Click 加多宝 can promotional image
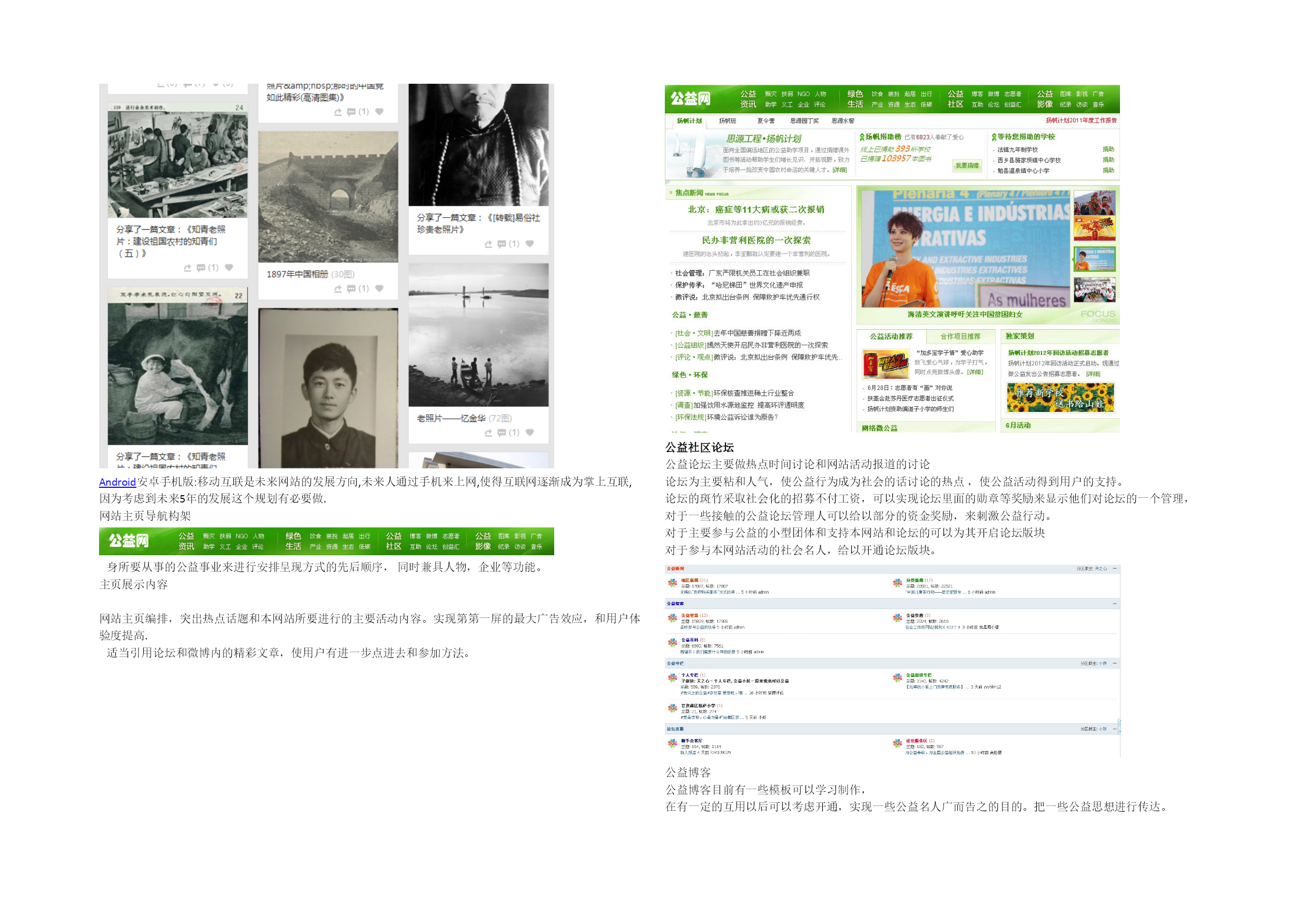 pos(885,365)
